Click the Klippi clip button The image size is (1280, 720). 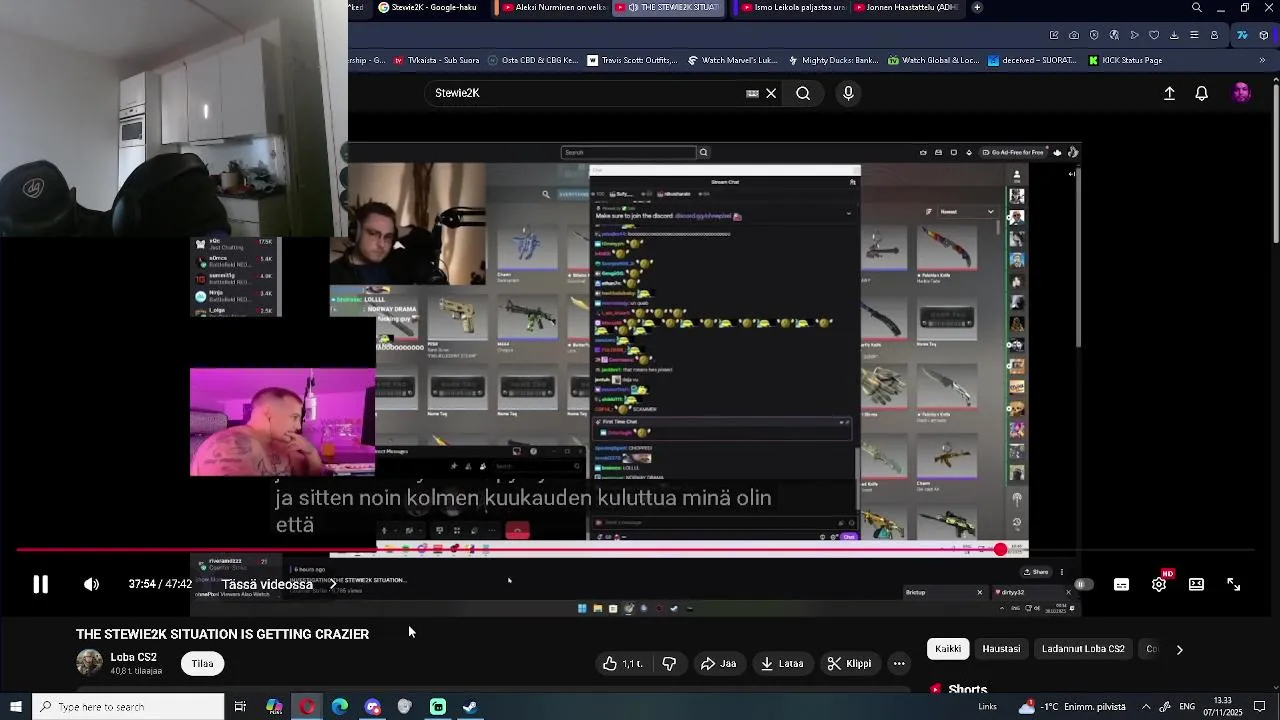pyautogui.click(x=849, y=664)
